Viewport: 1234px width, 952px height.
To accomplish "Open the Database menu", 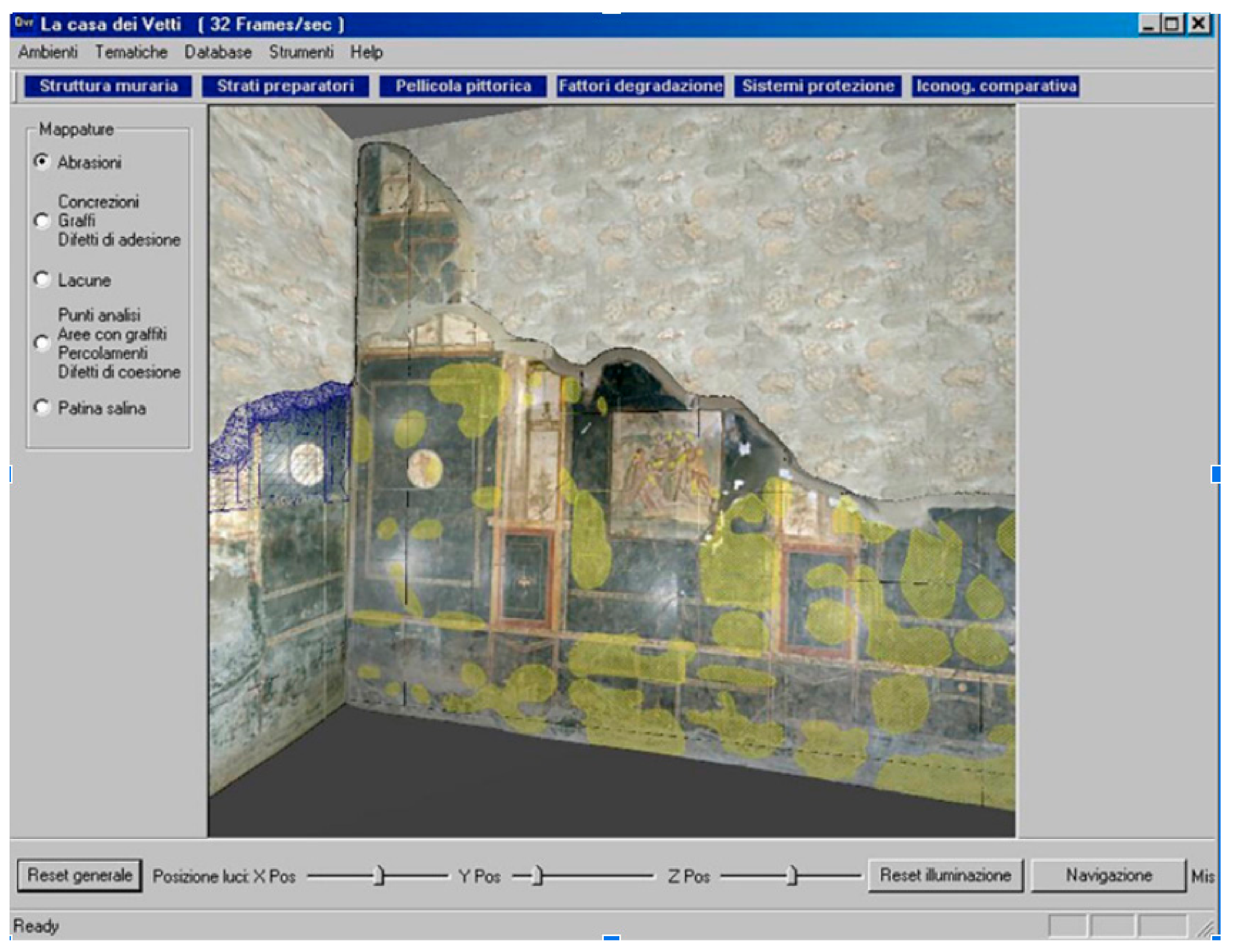I will coord(218,52).
